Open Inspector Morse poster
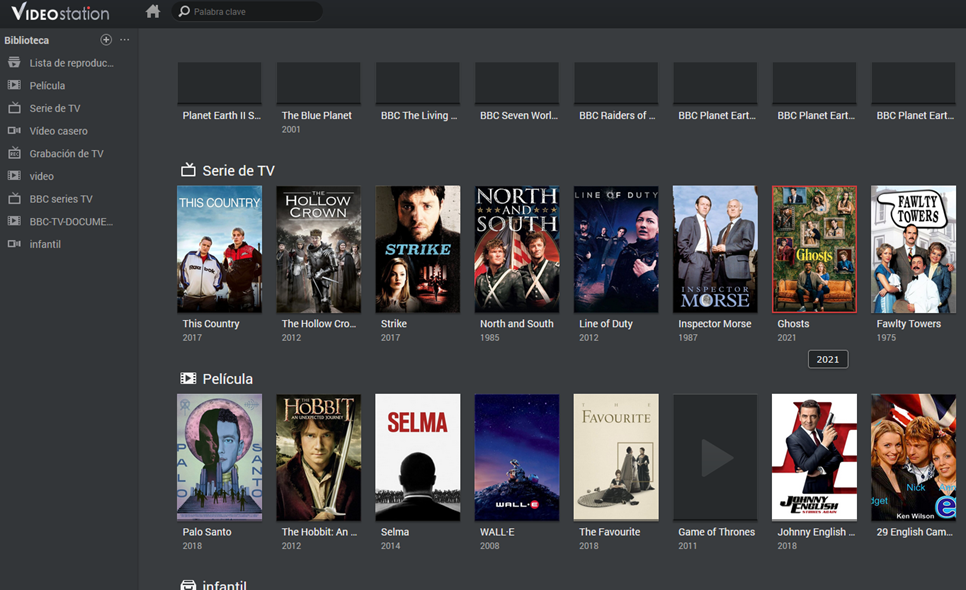966x590 pixels. (x=715, y=249)
